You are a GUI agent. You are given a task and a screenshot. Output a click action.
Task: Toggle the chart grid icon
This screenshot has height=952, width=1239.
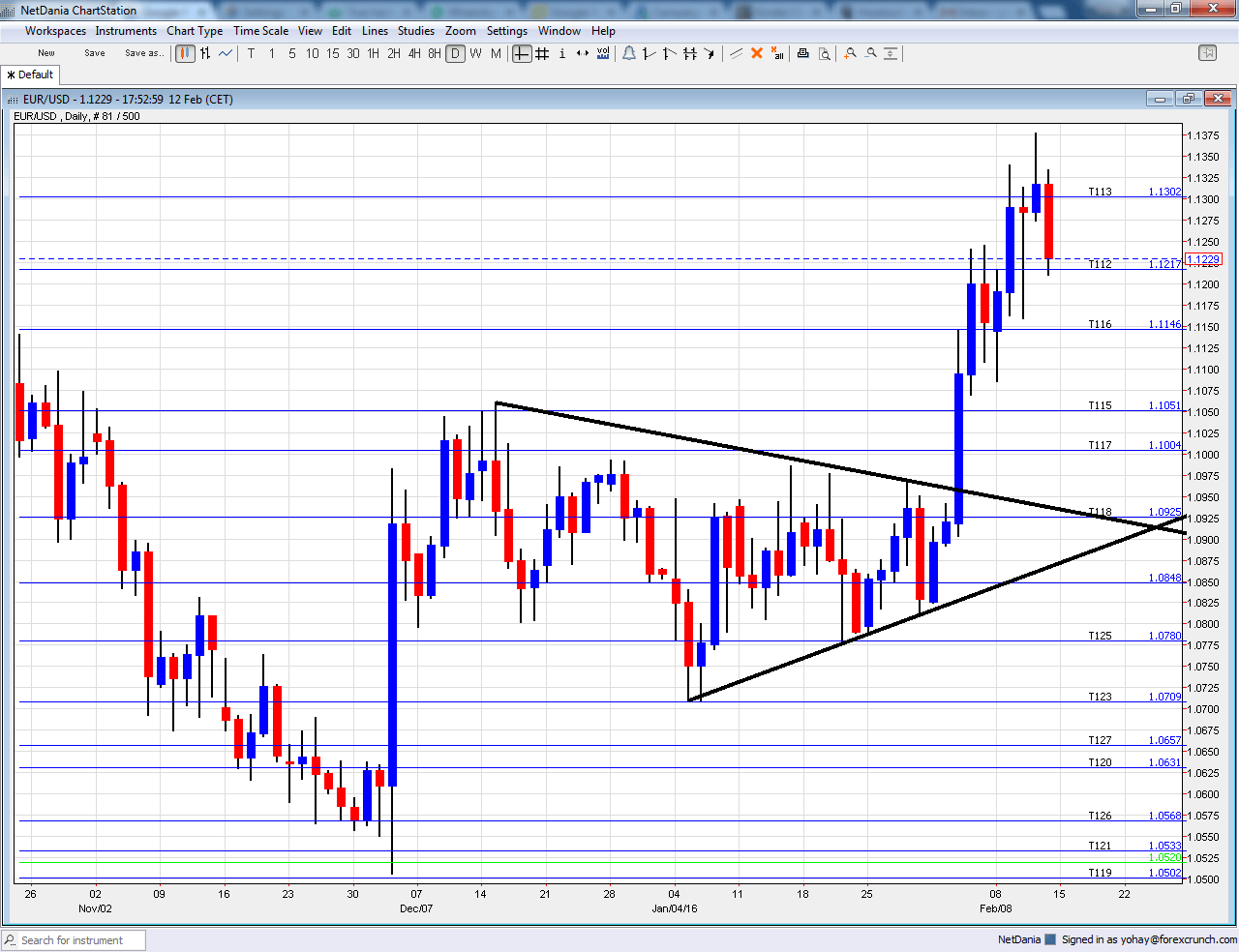(542, 53)
